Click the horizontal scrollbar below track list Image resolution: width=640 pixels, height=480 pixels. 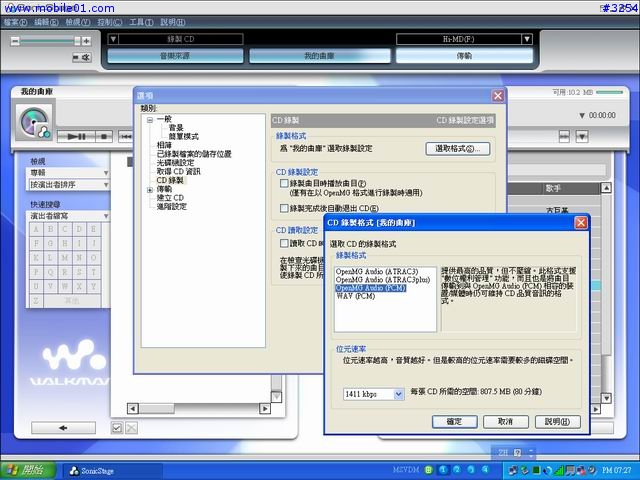tap(199, 408)
